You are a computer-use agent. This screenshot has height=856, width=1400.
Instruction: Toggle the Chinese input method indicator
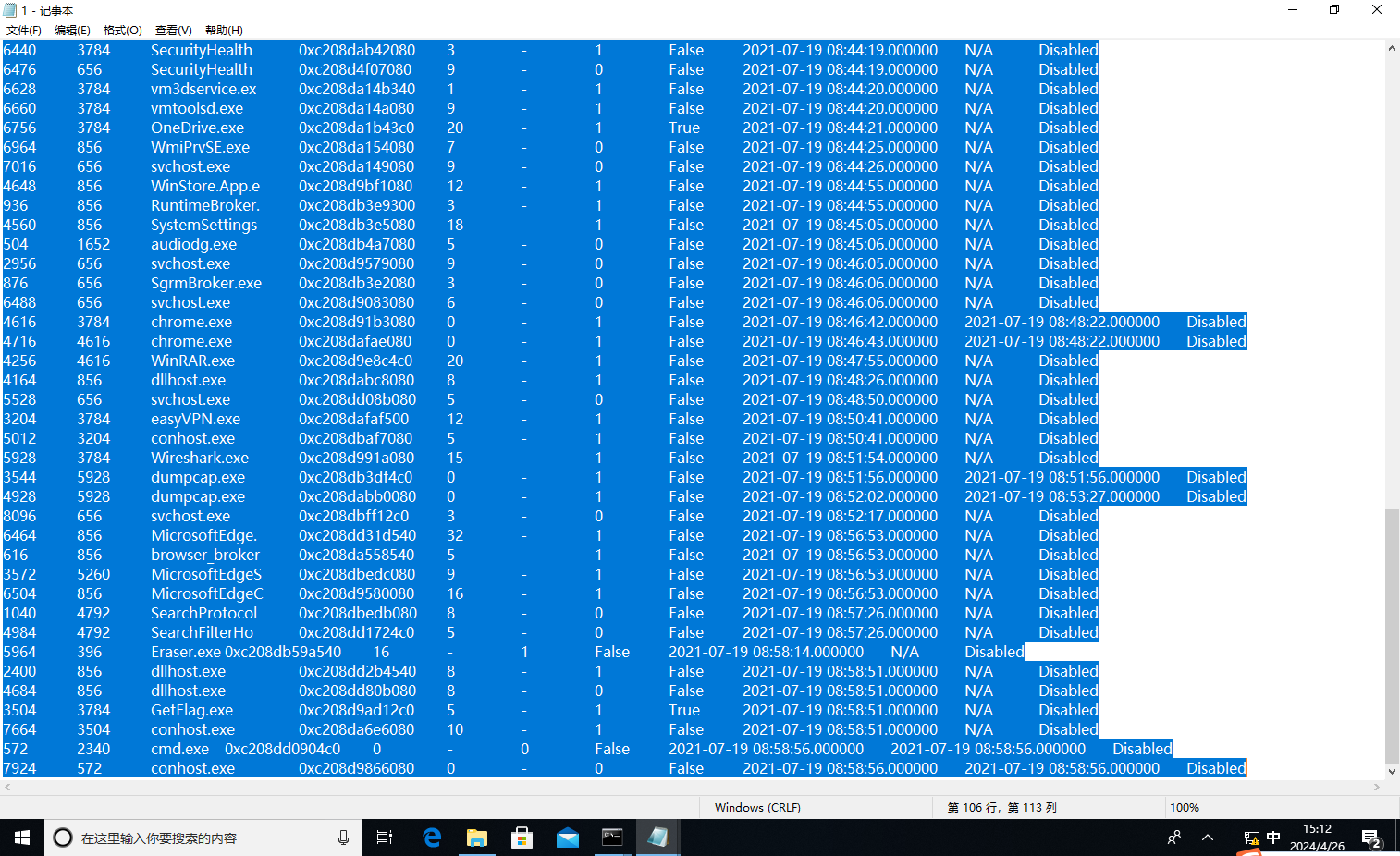click(1273, 838)
